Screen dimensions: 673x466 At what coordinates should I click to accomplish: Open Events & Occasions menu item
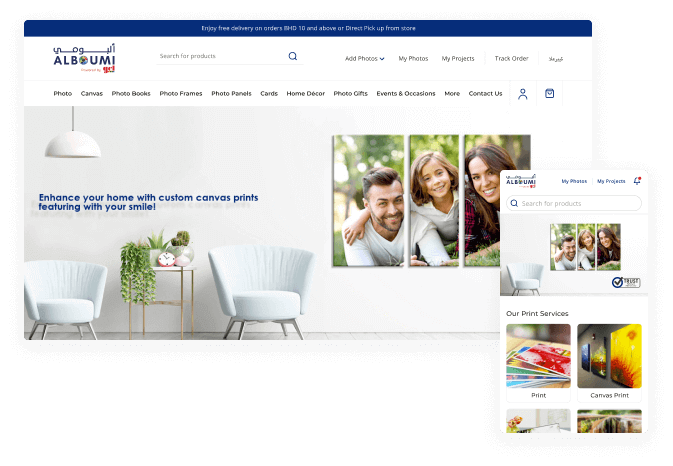406,94
